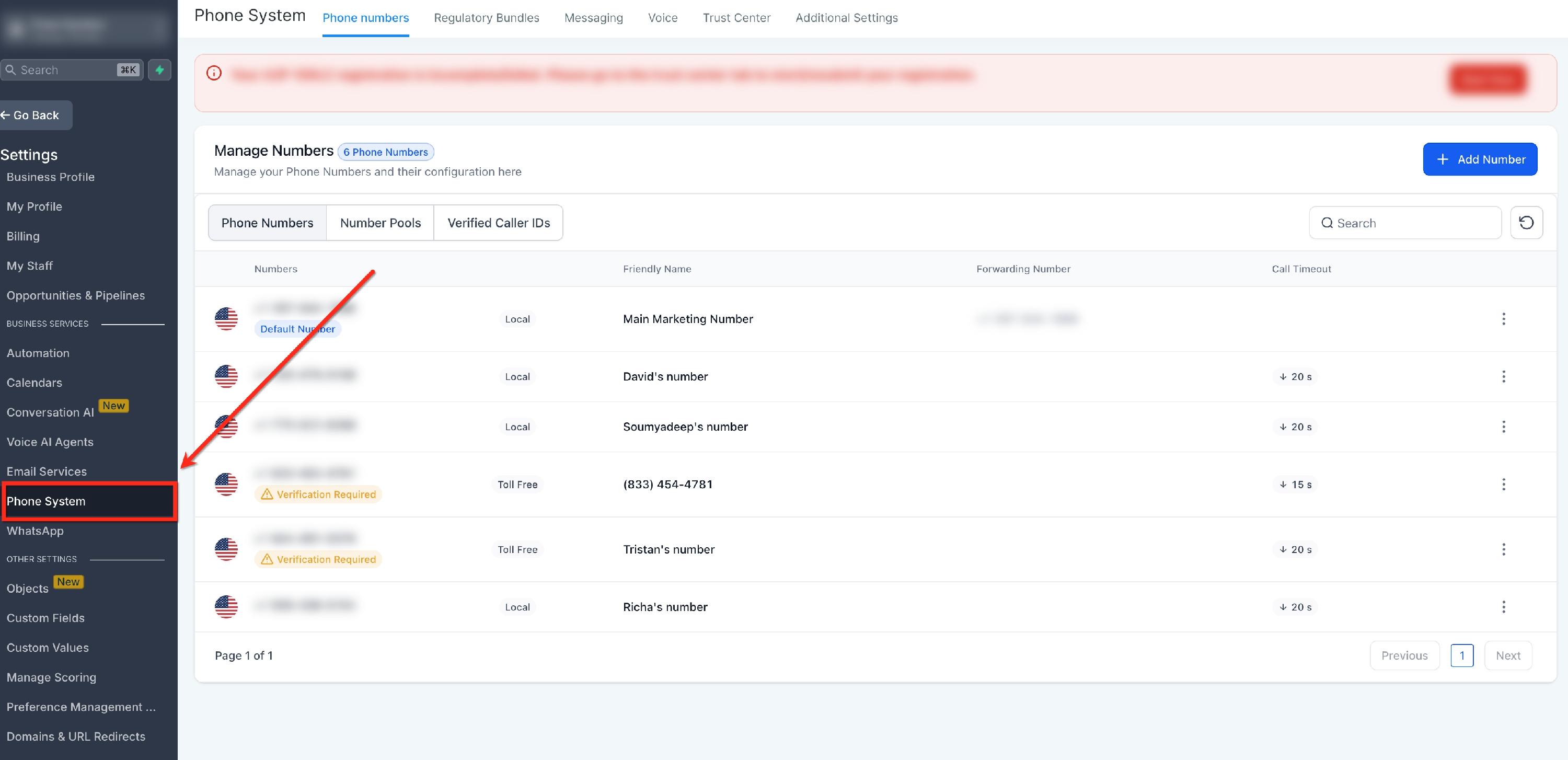Viewport: 1568px width, 760px height.
Task: Click the Next pagination button
Action: coord(1508,655)
